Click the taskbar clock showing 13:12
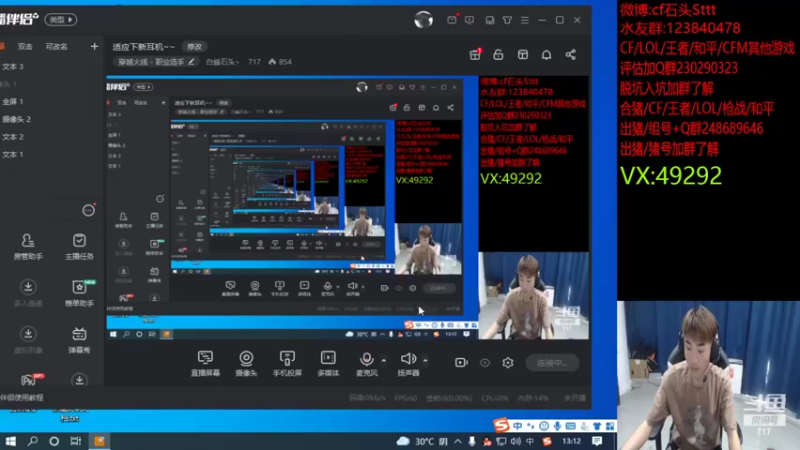The height and width of the screenshot is (450, 800). (571, 441)
